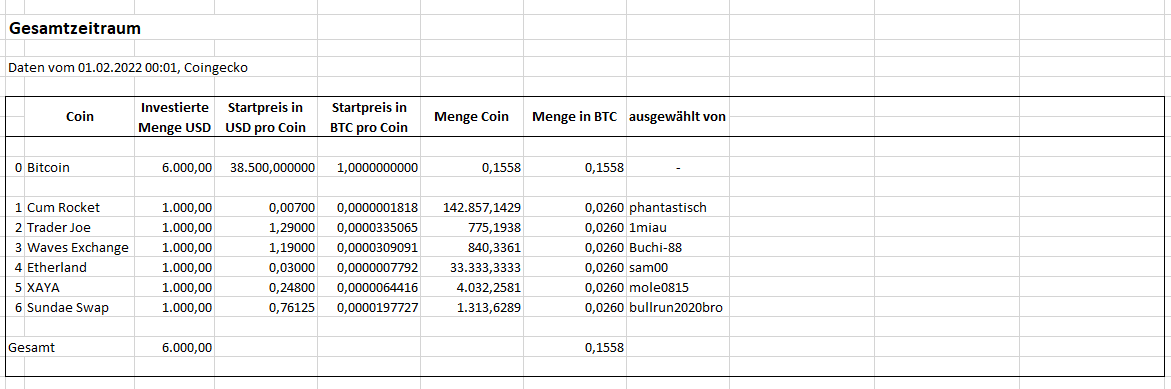Click the Startpreis in USD pro Coin header

tap(266, 116)
